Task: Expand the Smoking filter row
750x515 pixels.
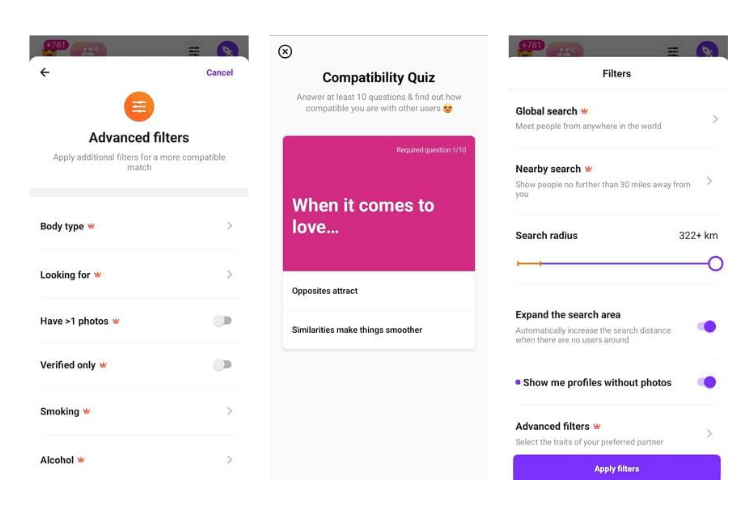Action: [x=139, y=411]
